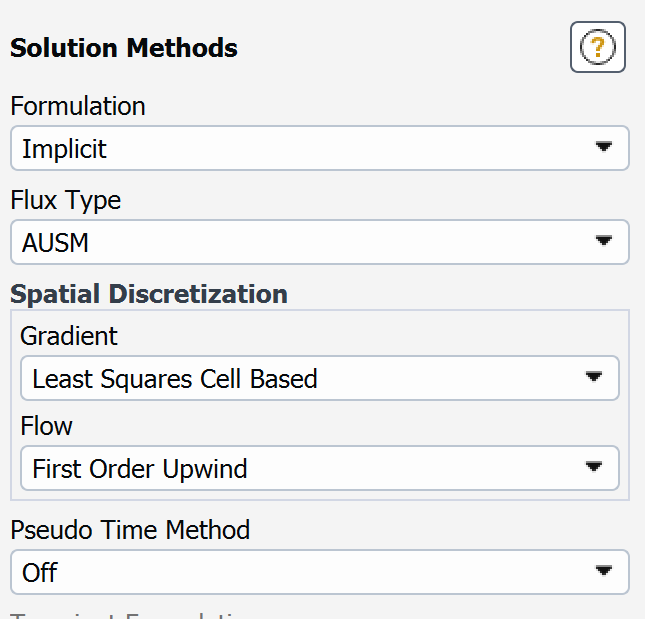Click the First Order Upwind field
The width and height of the screenshot is (645, 619).
[140, 468]
